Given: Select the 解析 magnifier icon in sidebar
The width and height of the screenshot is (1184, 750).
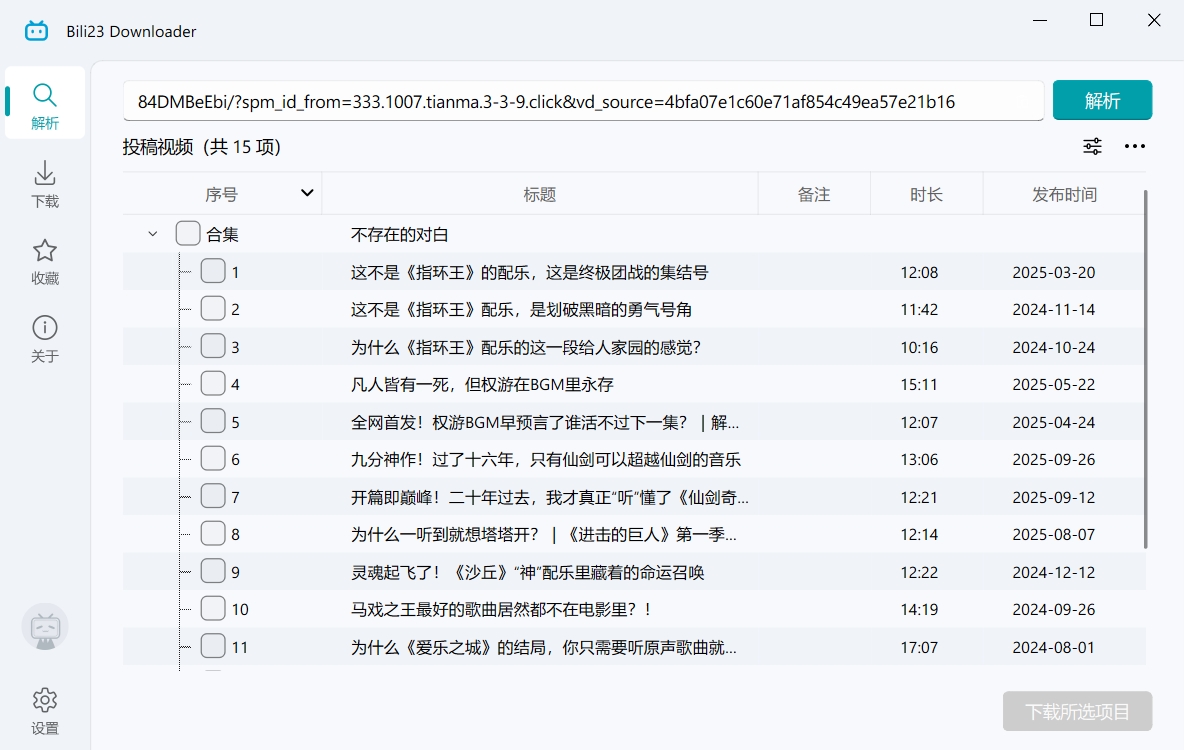Looking at the screenshot, I should 44,92.
